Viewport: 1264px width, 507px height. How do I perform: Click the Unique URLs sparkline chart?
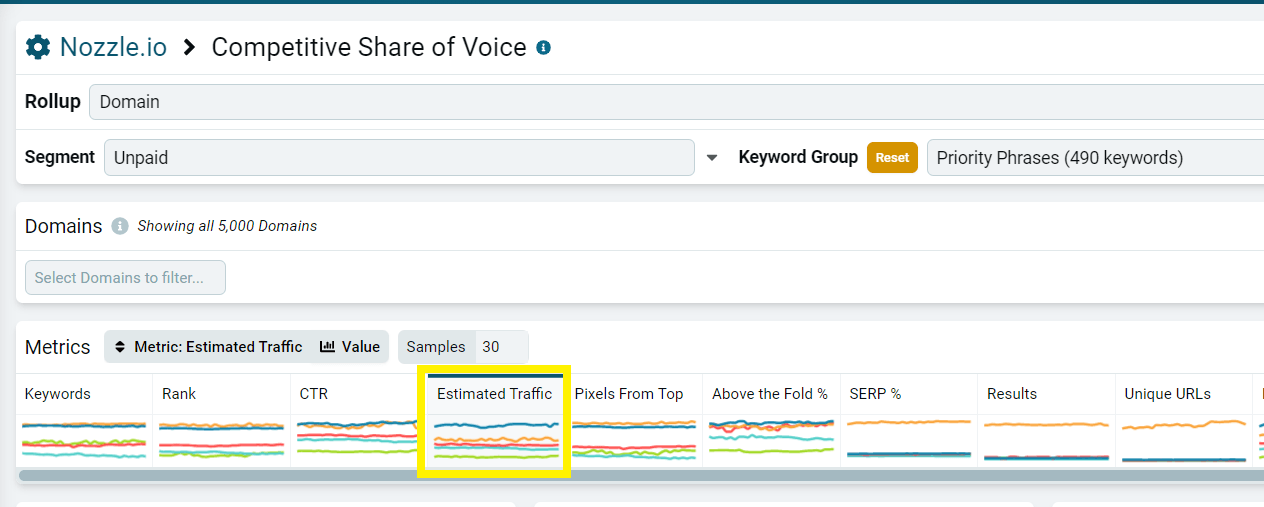pyautogui.click(x=1184, y=440)
